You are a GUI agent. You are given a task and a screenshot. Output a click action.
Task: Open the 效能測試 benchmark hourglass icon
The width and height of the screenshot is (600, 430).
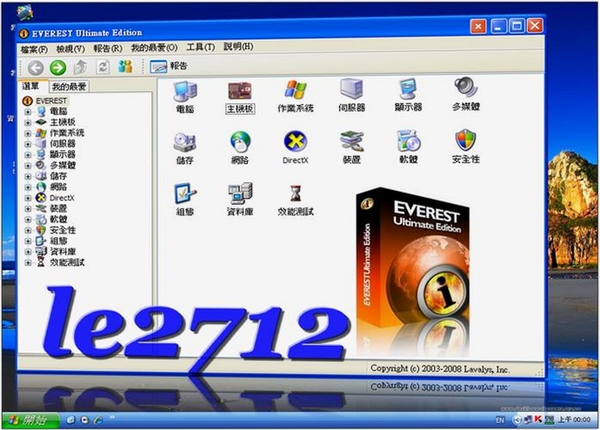(295, 200)
